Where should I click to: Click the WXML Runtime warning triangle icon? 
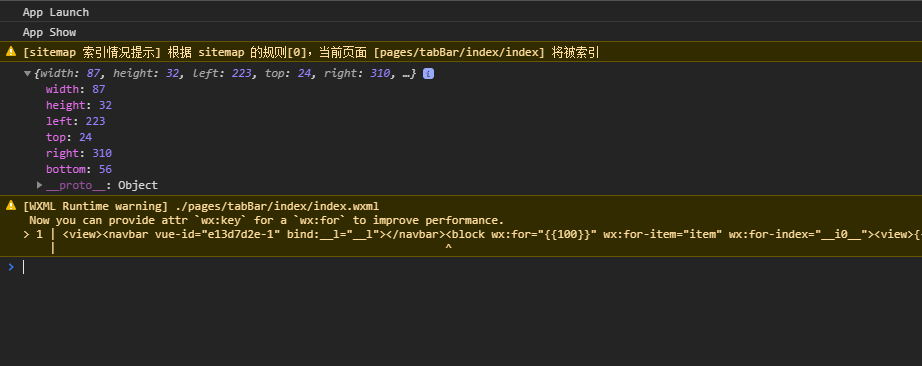11,205
